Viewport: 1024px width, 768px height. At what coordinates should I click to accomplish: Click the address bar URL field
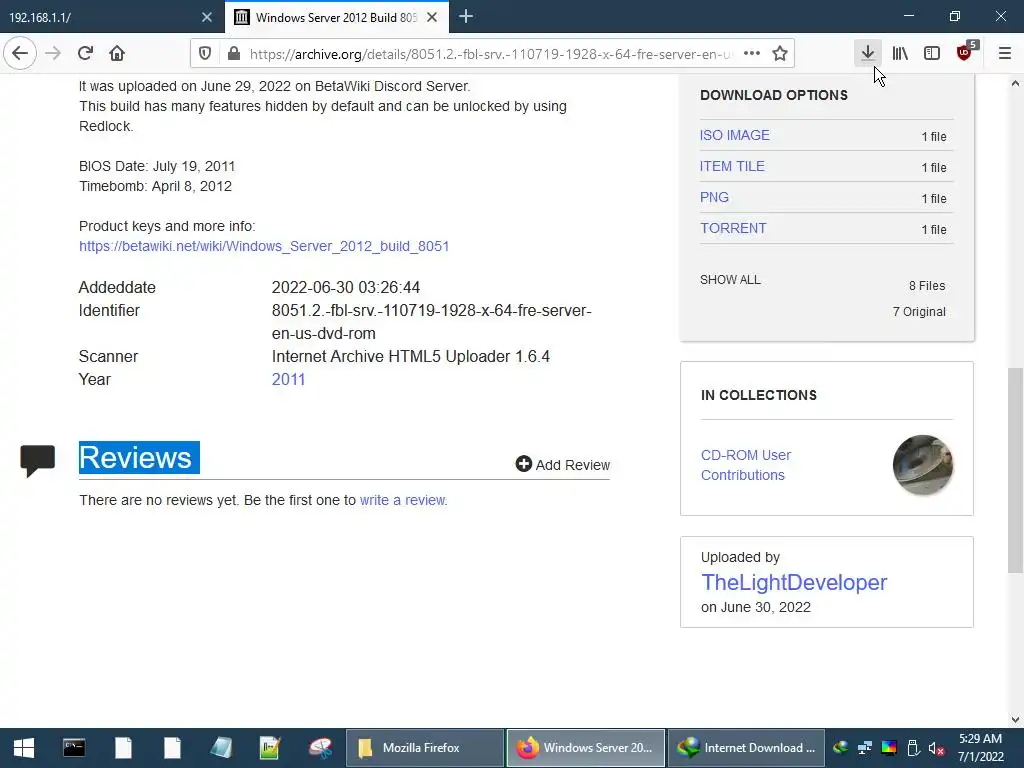(x=490, y=54)
